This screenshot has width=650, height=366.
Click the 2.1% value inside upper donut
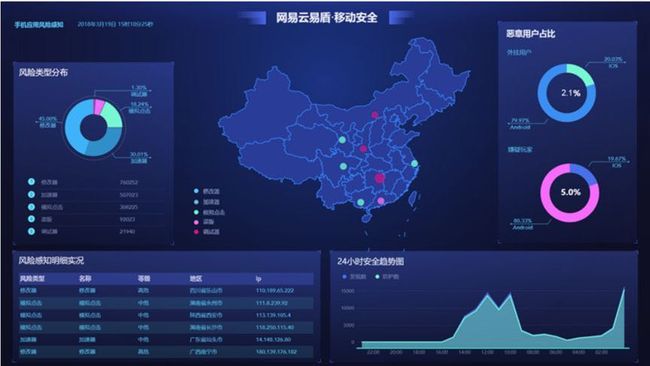click(x=570, y=93)
